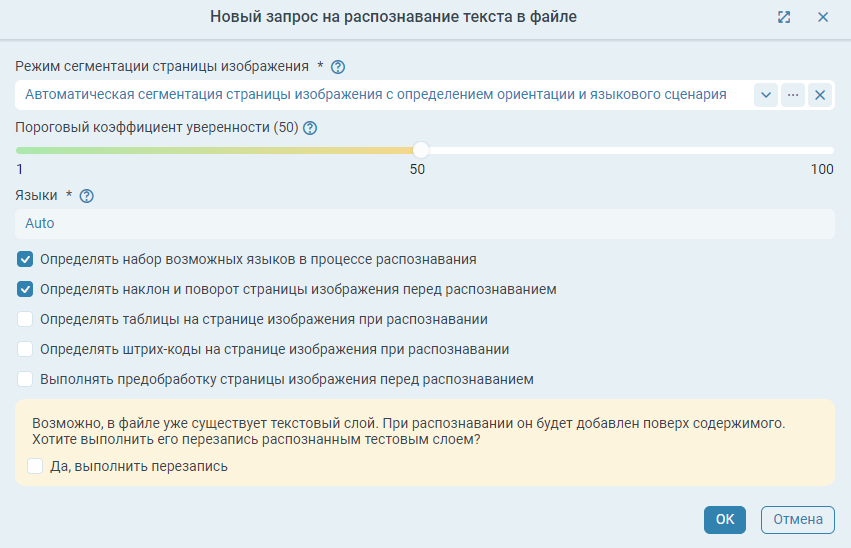The image size is (851, 548).
Task: Expand the dialog to full screen
Action: pos(784,17)
